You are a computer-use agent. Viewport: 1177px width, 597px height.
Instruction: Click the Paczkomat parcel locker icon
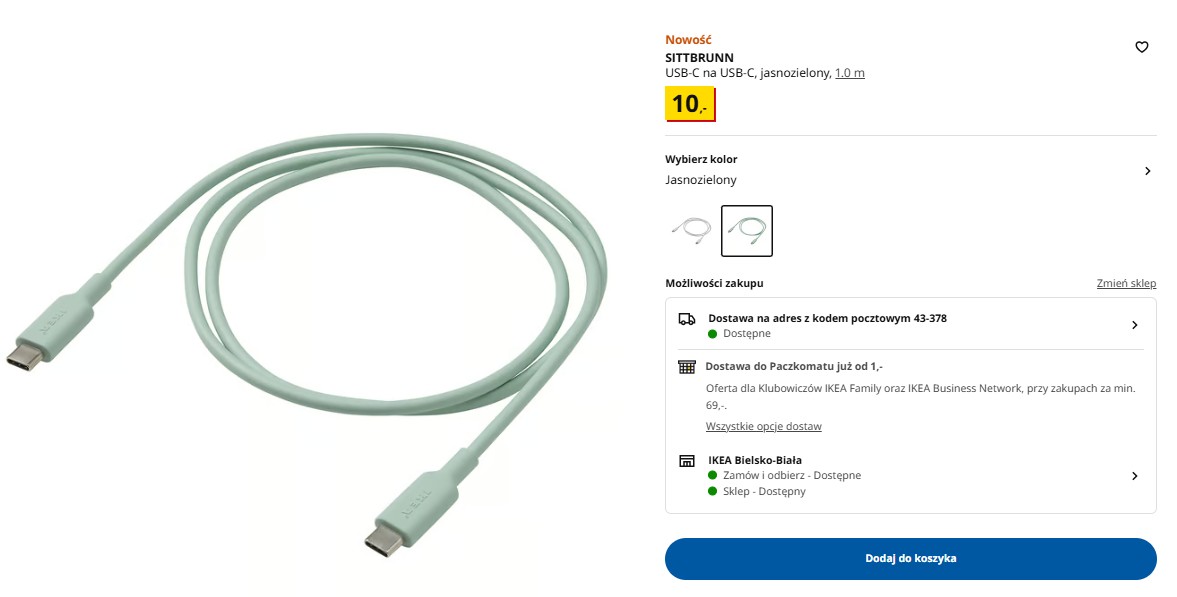[687, 367]
